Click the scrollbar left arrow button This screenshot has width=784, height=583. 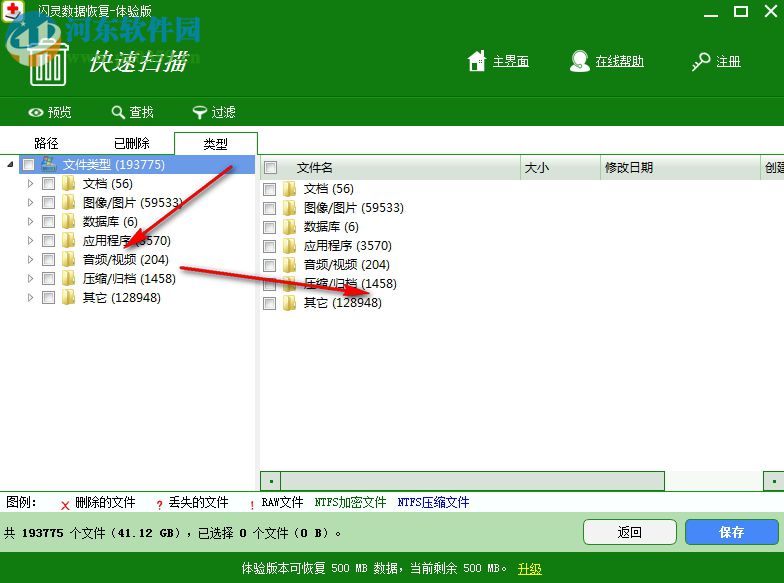point(270,481)
